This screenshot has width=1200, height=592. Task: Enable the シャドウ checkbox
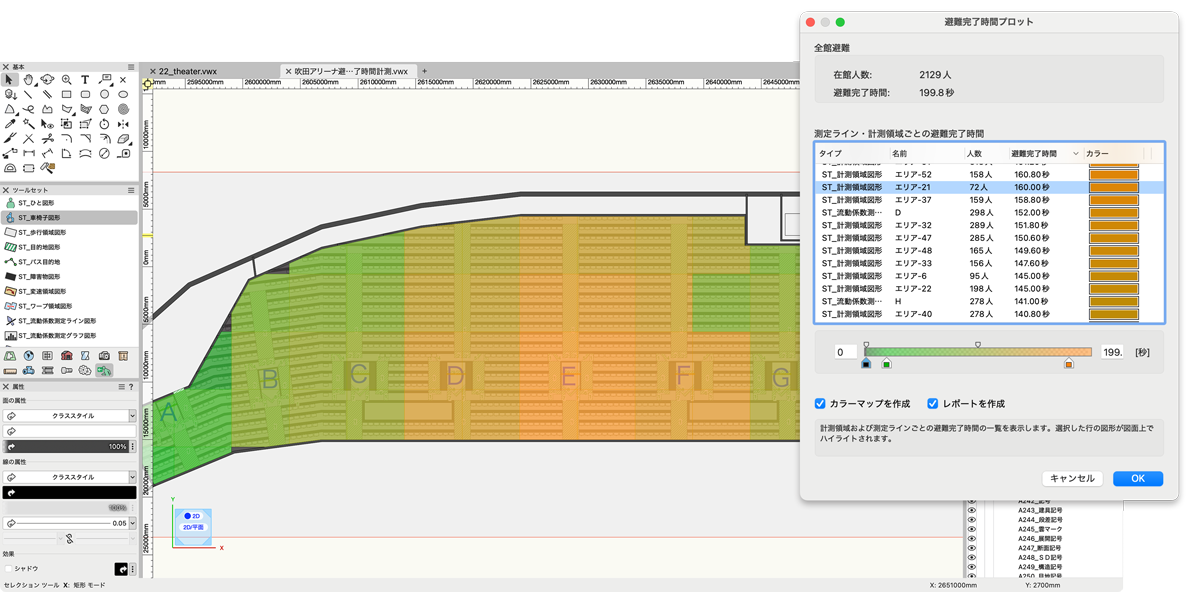pyautogui.click(x=9, y=568)
